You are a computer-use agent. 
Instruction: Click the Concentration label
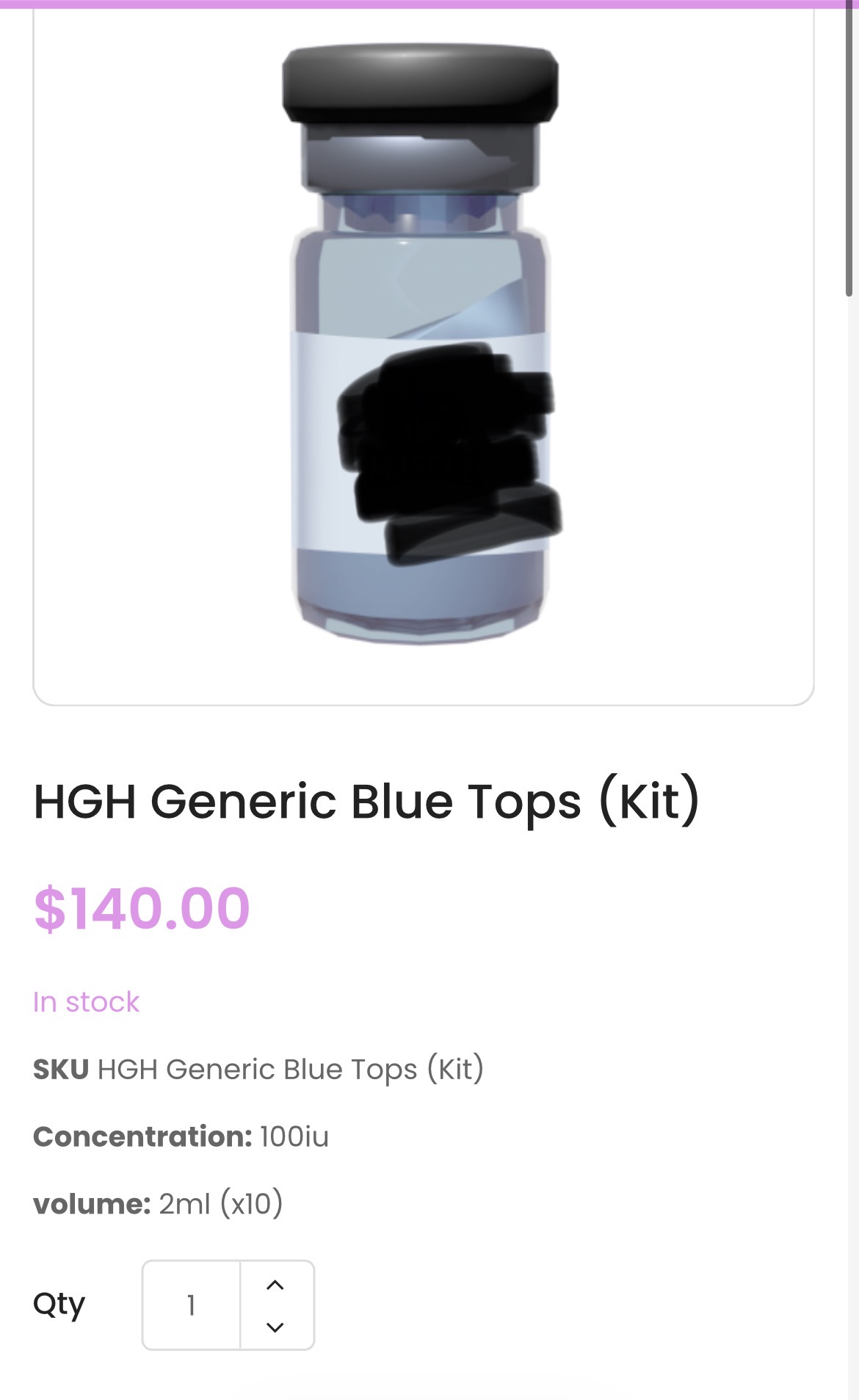click(143, 1136)
